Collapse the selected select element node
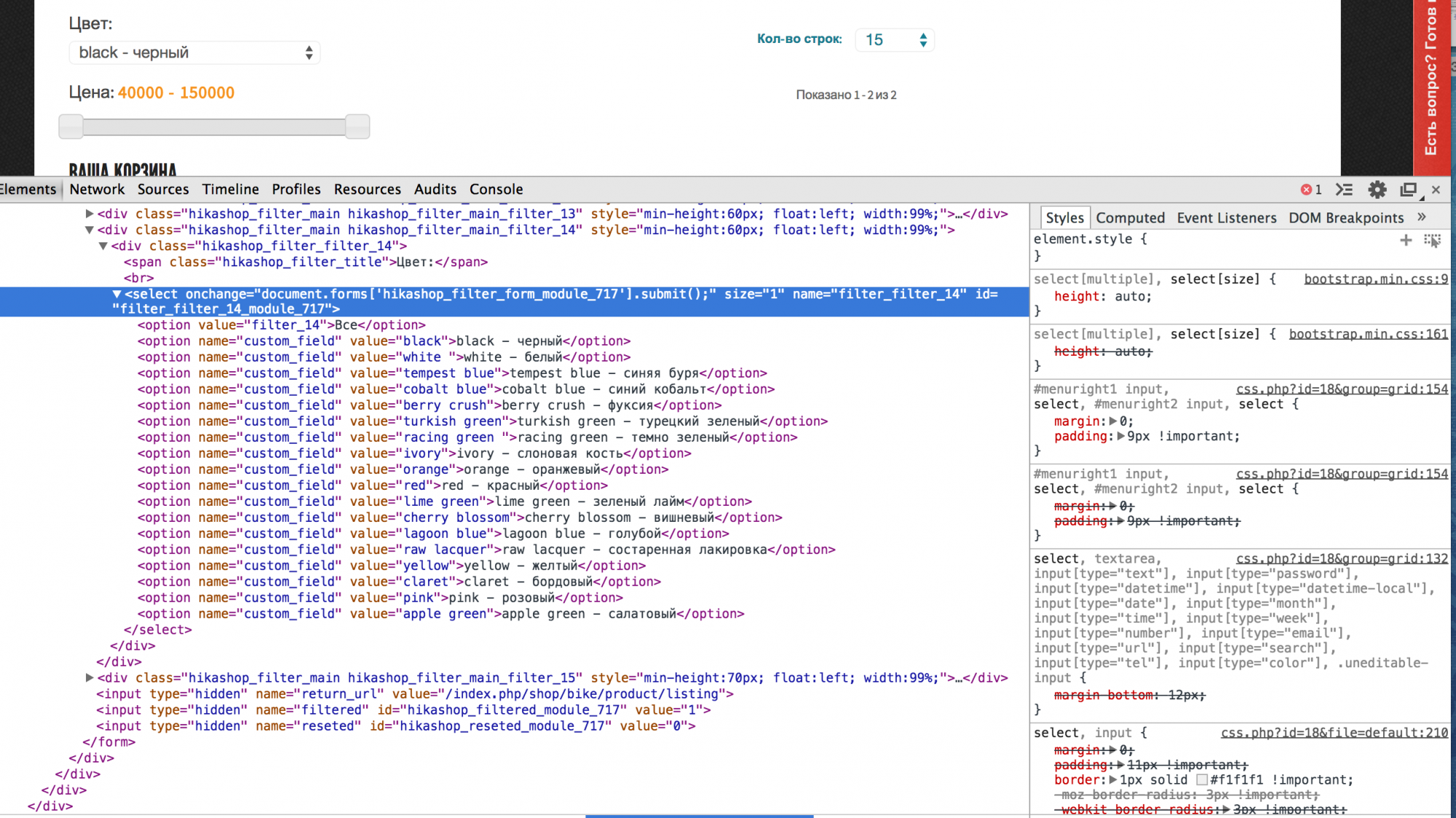This screenshot has height=818, width=1456. pos(116,294)
